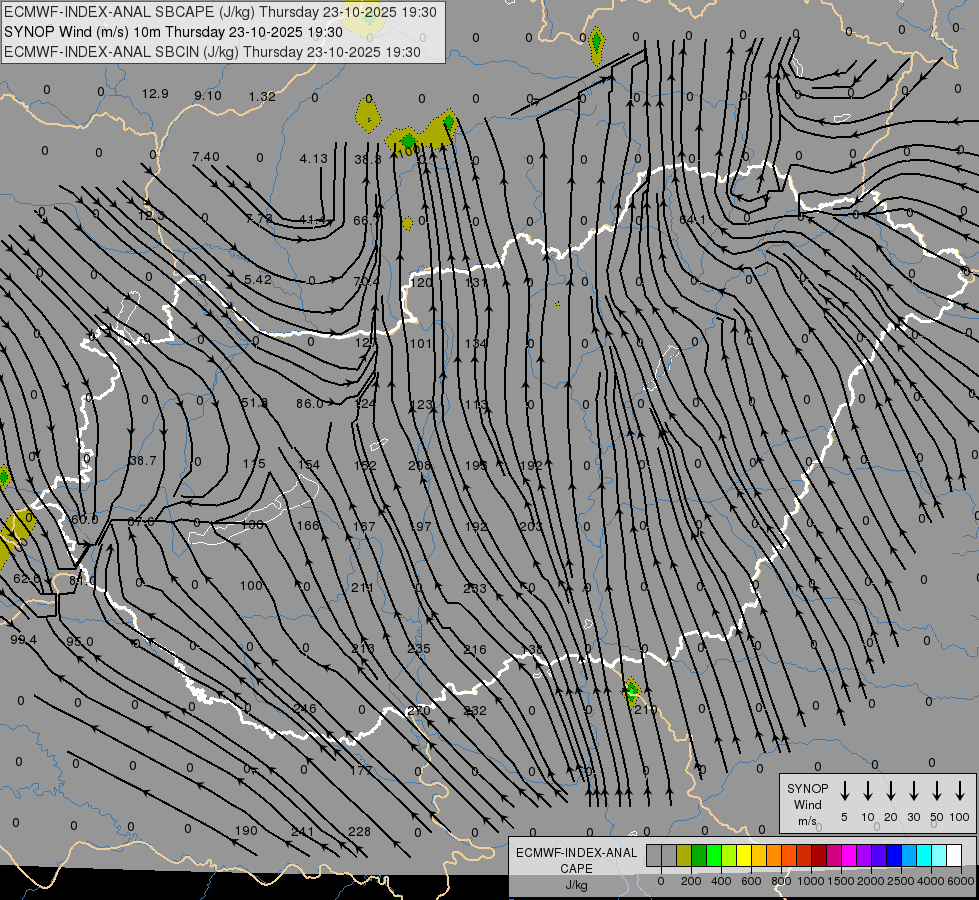
Task: Select the first gray swatch in CAPE legend
Action: click(654, 855)
